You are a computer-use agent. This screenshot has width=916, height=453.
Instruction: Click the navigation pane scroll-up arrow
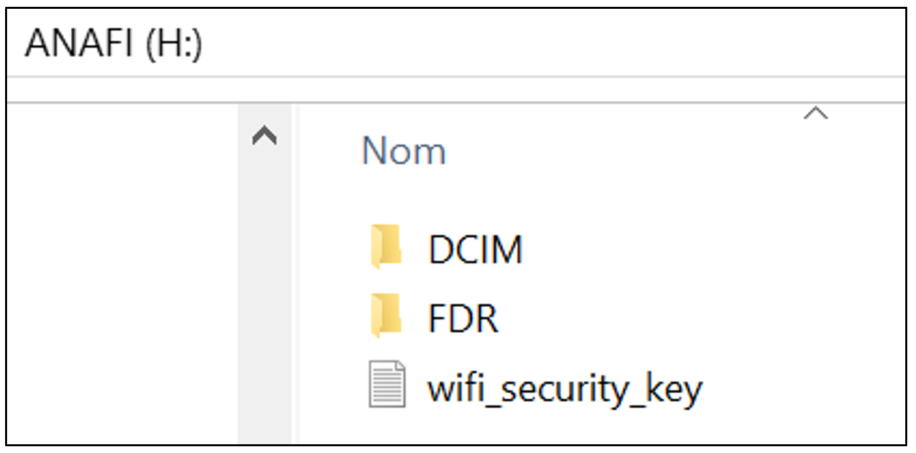coord(264,136)
